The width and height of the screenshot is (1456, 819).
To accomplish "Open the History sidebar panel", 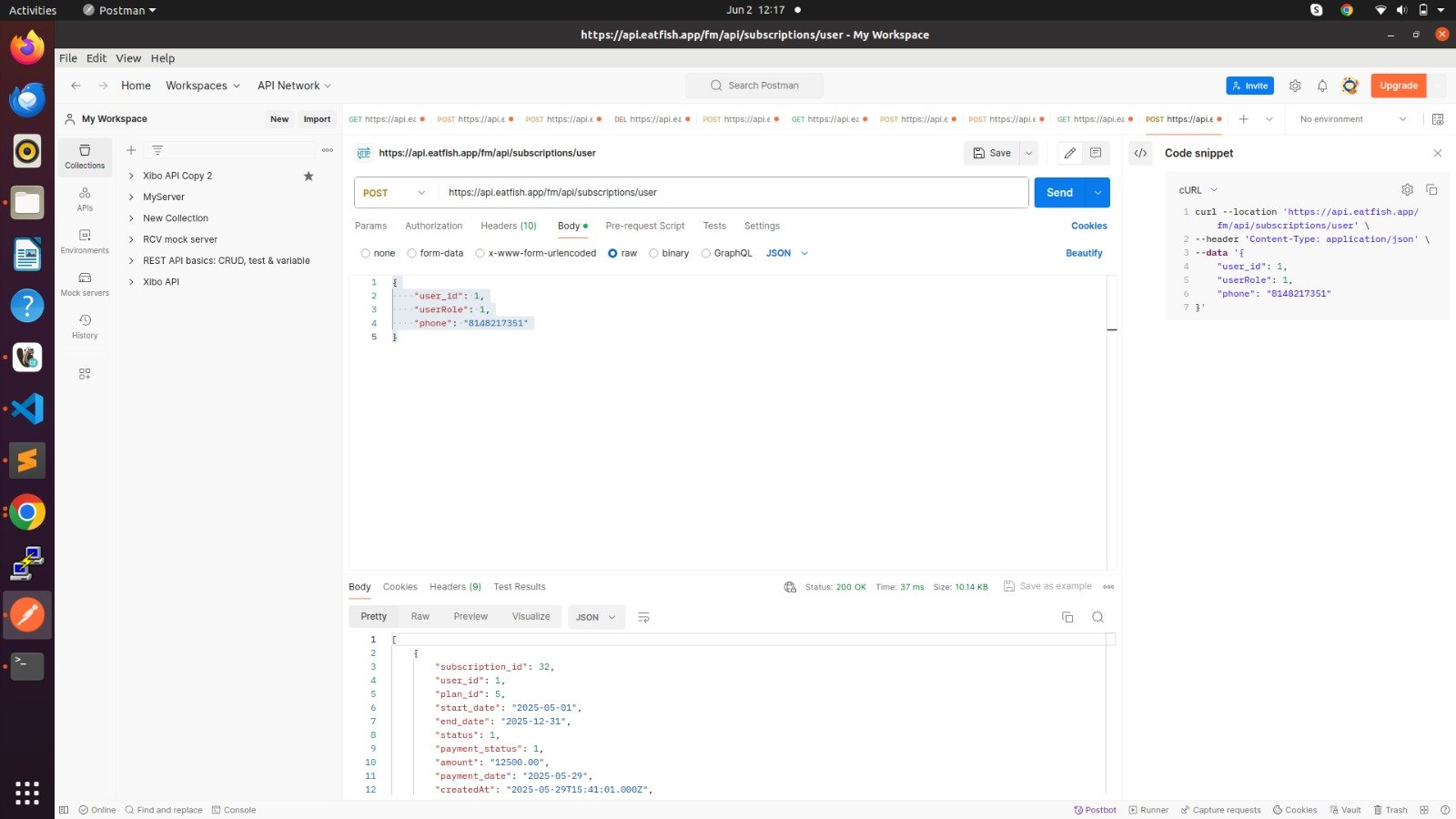I will click(x=85, y=326).
